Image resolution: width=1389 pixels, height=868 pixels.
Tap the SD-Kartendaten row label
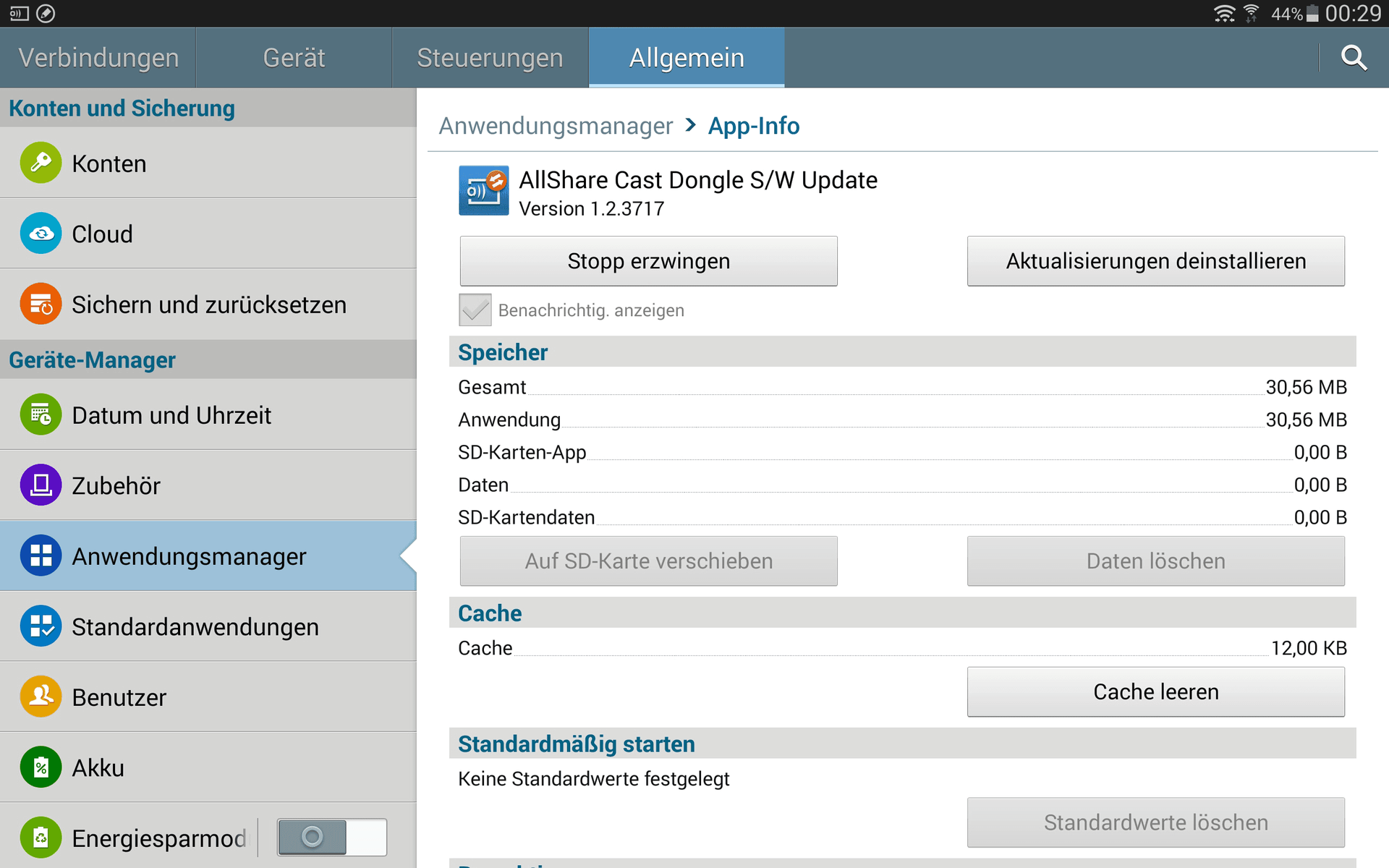[x=527, y=517]
